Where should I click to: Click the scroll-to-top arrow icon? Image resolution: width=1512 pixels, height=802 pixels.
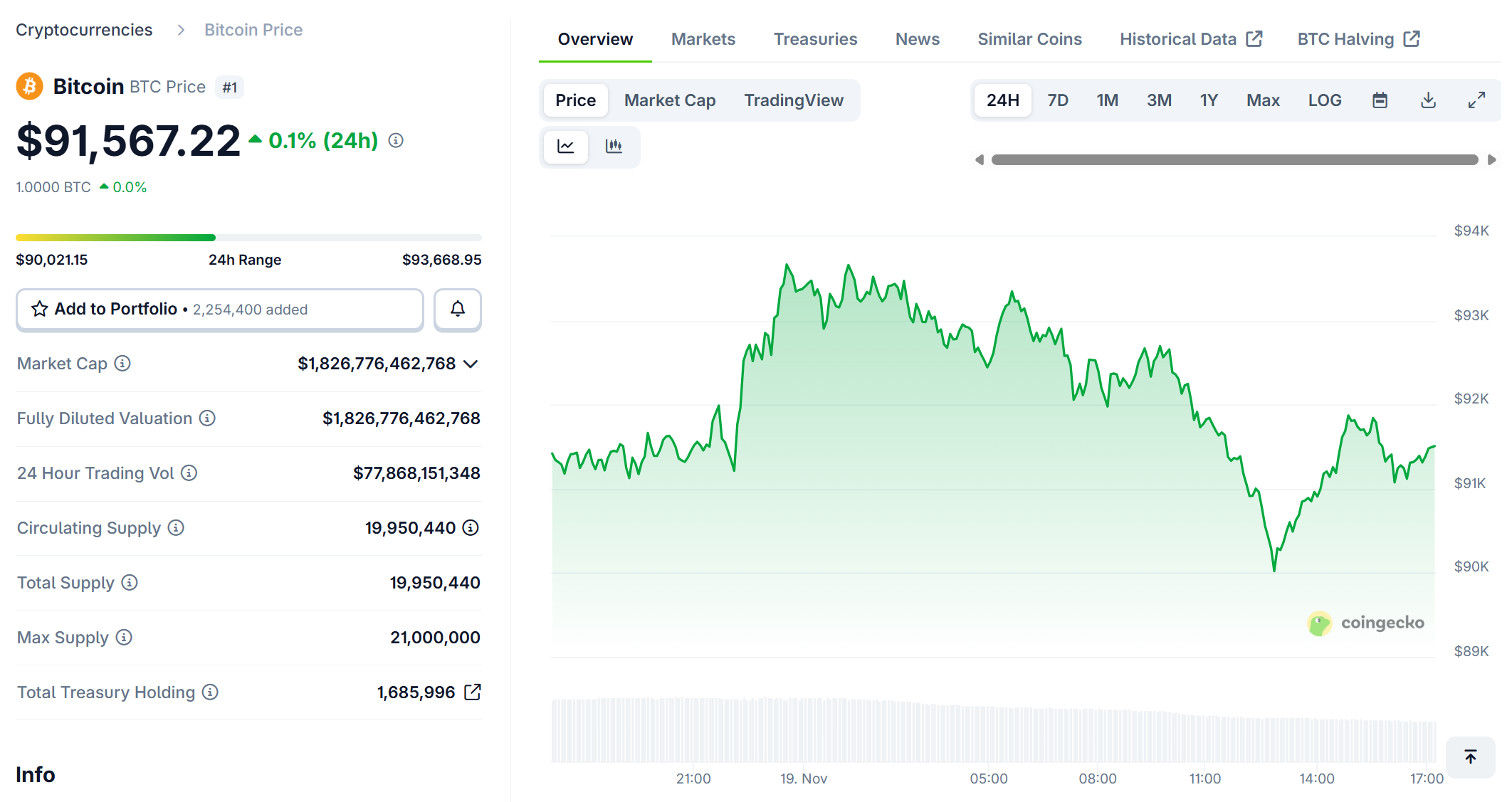click(1471, 756)
